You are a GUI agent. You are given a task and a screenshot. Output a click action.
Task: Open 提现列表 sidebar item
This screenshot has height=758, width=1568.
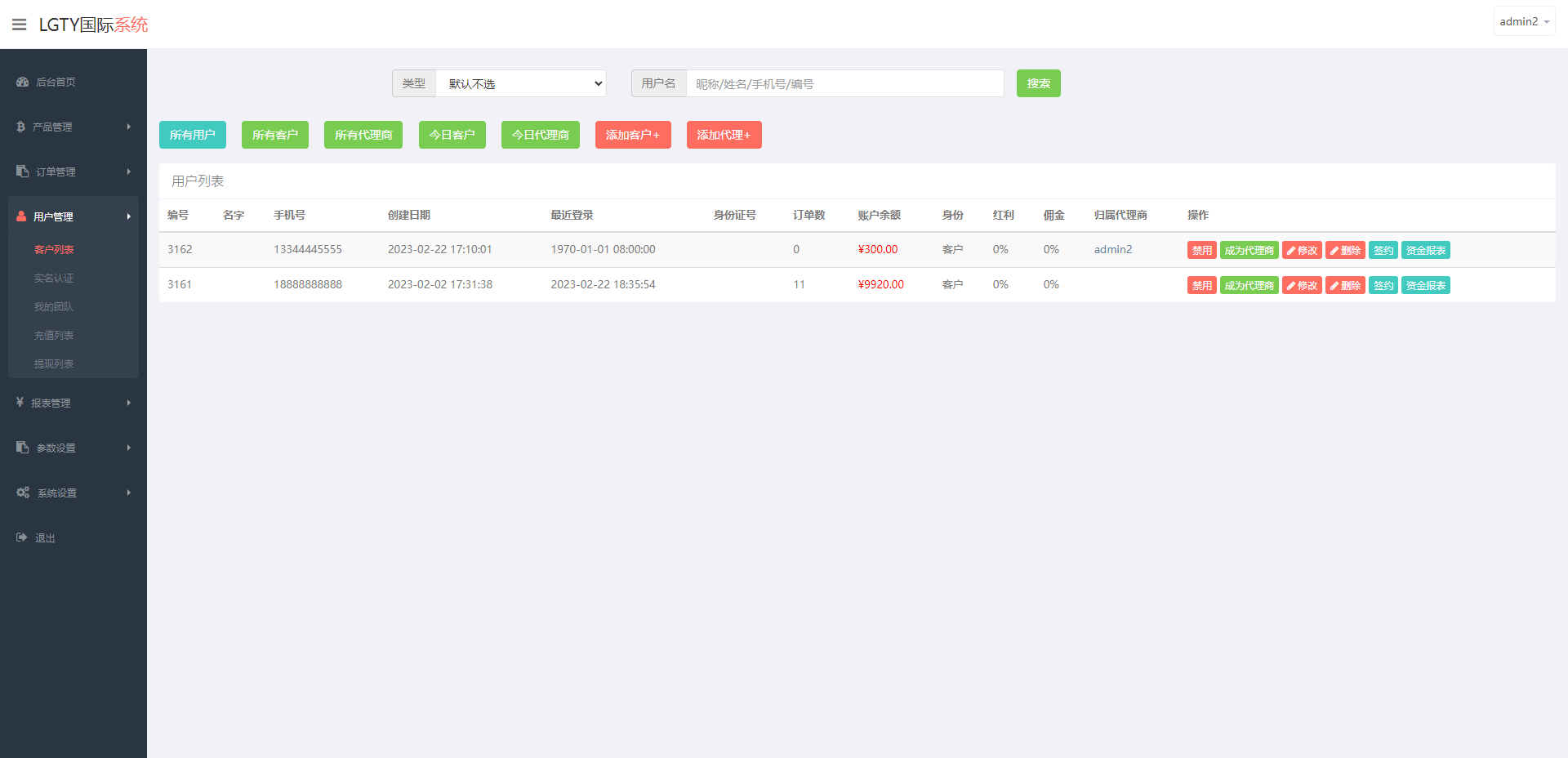[x=54, y=364]
